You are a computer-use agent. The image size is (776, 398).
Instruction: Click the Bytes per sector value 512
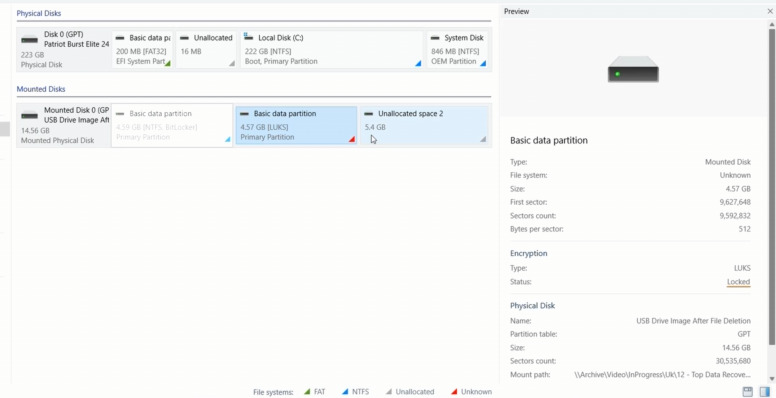tap(744, 229)
